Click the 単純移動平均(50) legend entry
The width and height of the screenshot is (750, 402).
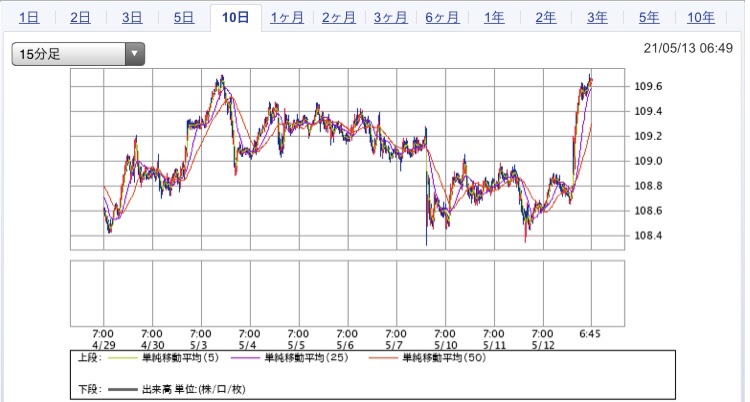[444, 357]
